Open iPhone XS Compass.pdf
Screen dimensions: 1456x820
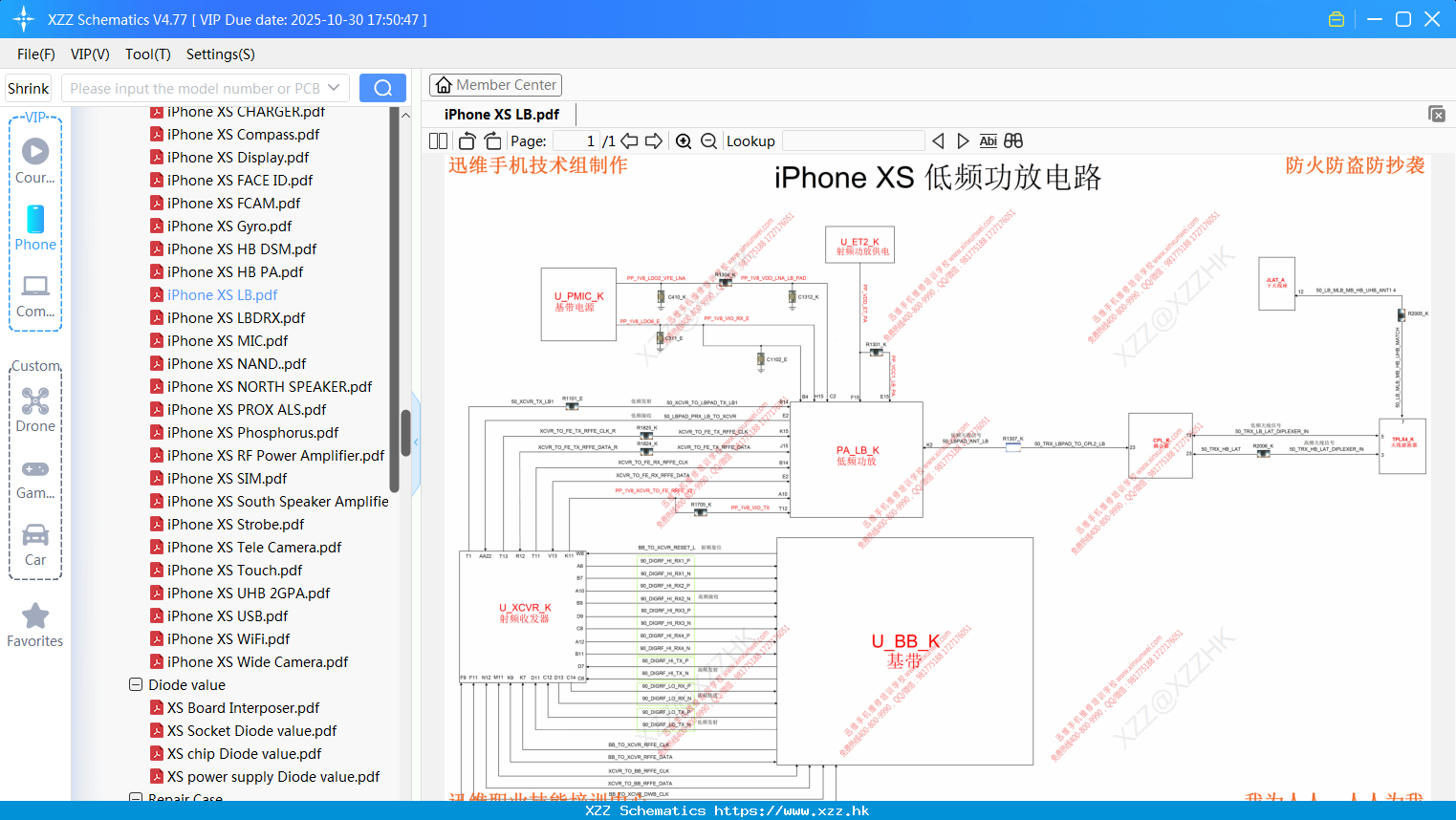tap(243, 134)
